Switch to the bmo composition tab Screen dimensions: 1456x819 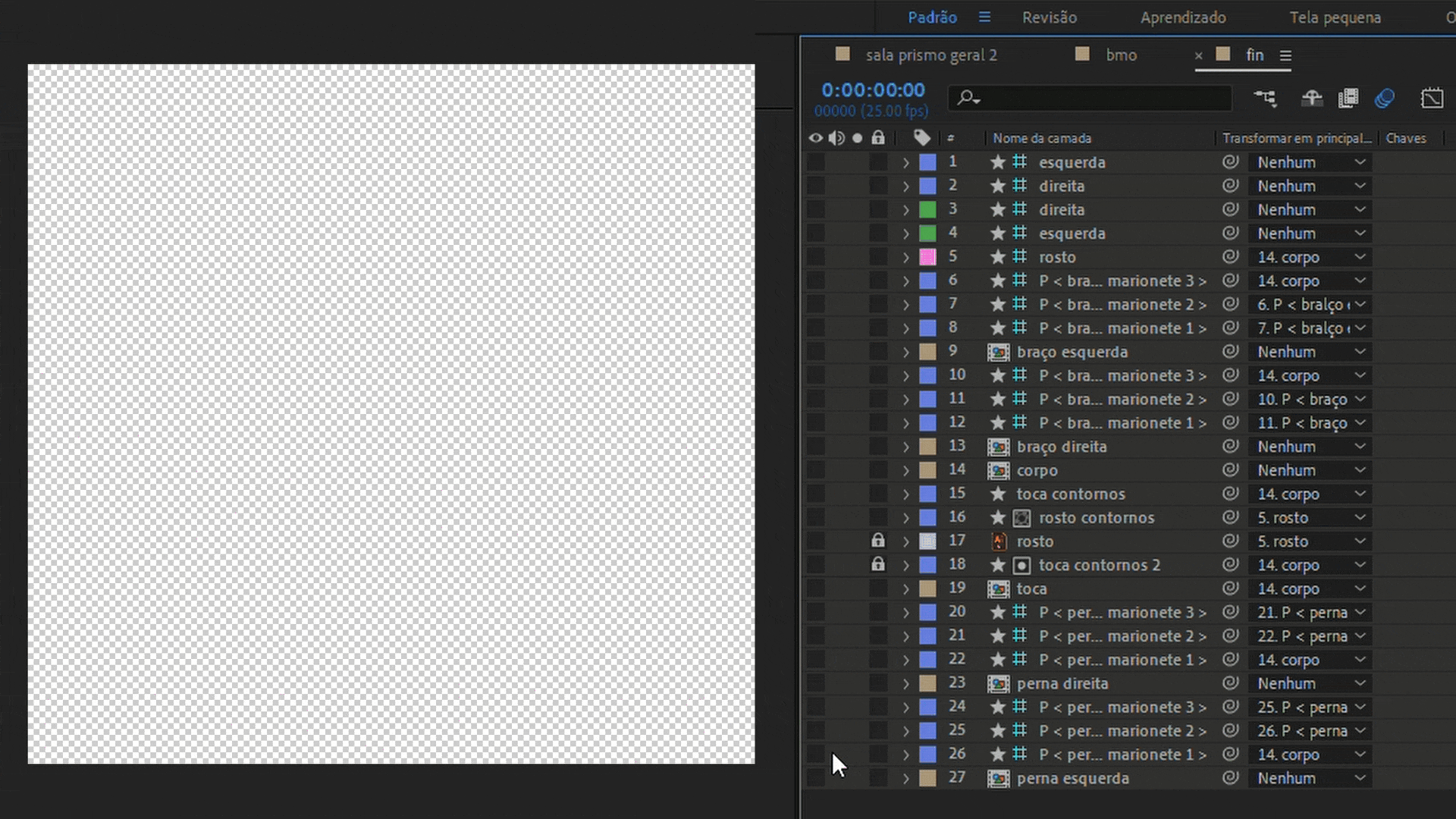coord(1120,55)
